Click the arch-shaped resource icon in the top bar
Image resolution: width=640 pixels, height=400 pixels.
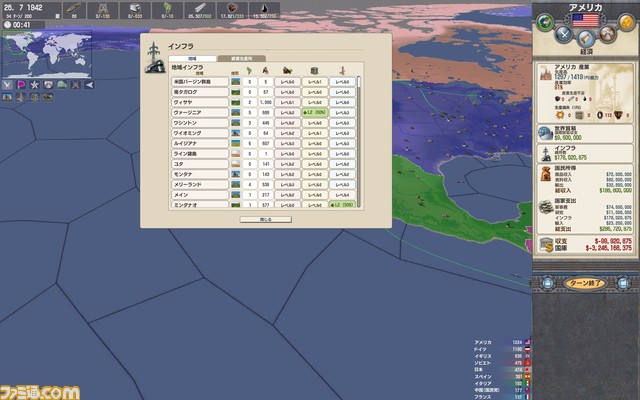103,8
